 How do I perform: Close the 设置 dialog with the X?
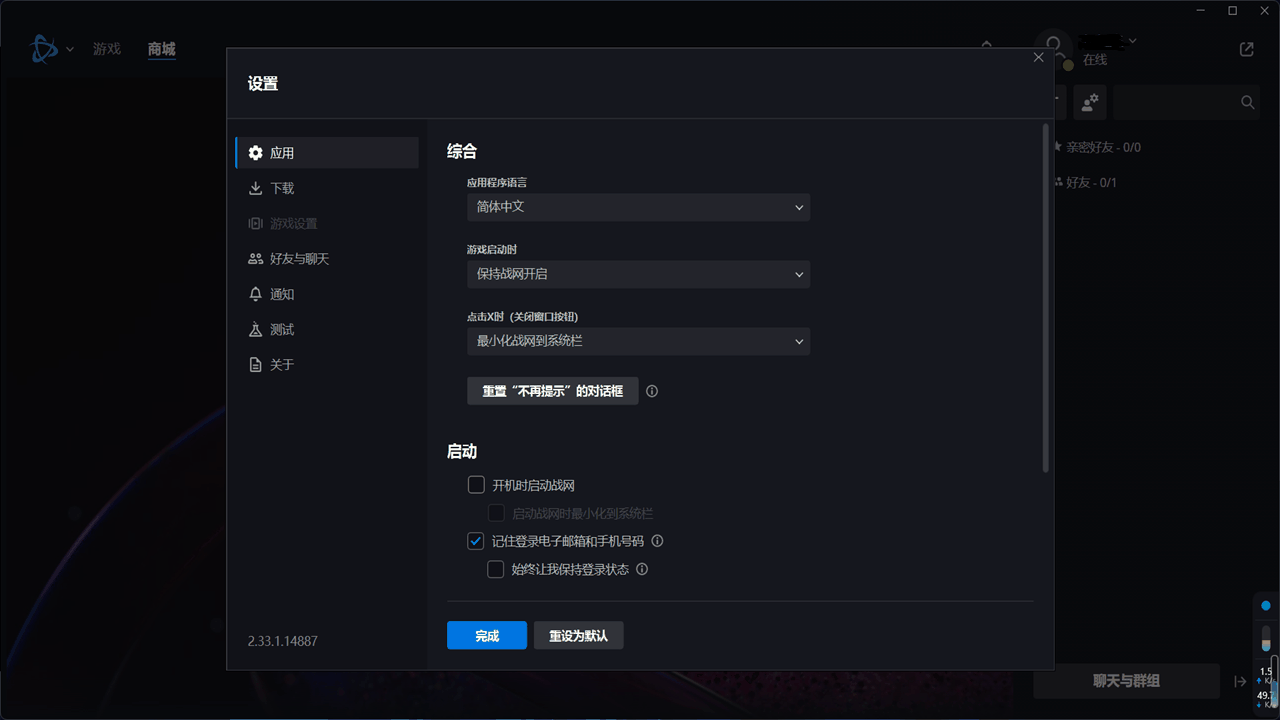point(1038,58)
